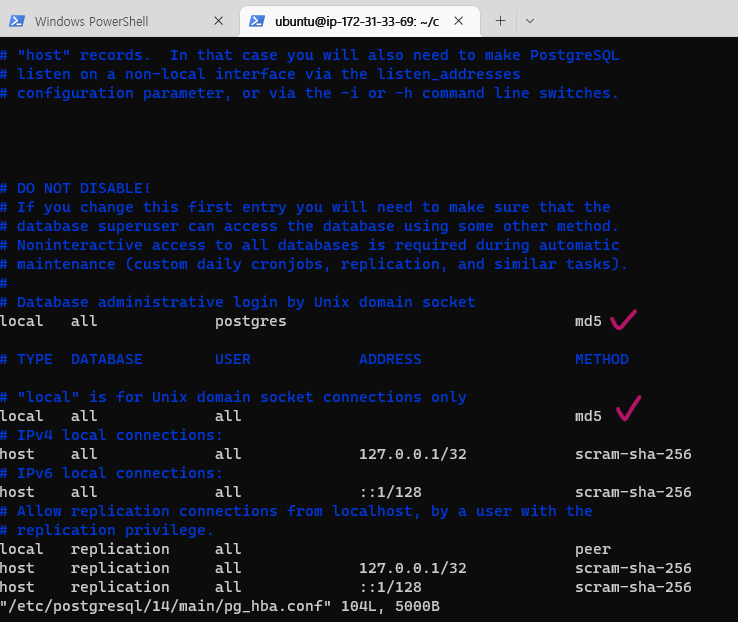This screenshot has height=622, width=738.
Task: Click the postgres user in the admin login line
Action: pyautogui.click(x=250, y=321)
